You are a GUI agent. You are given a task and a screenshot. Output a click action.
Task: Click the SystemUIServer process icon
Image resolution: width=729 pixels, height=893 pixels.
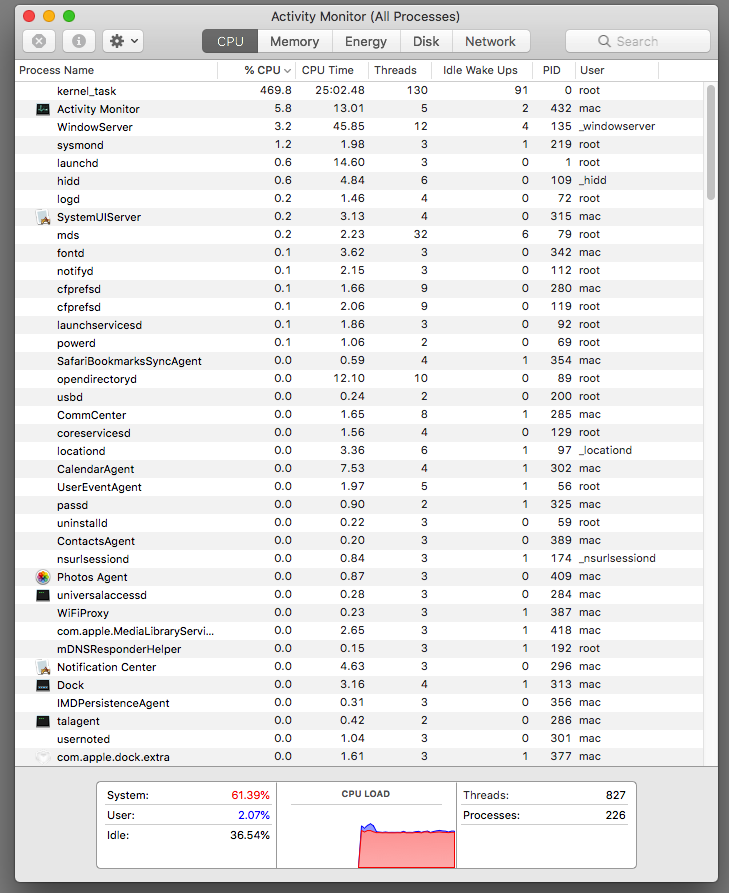(x=43, y=217)
